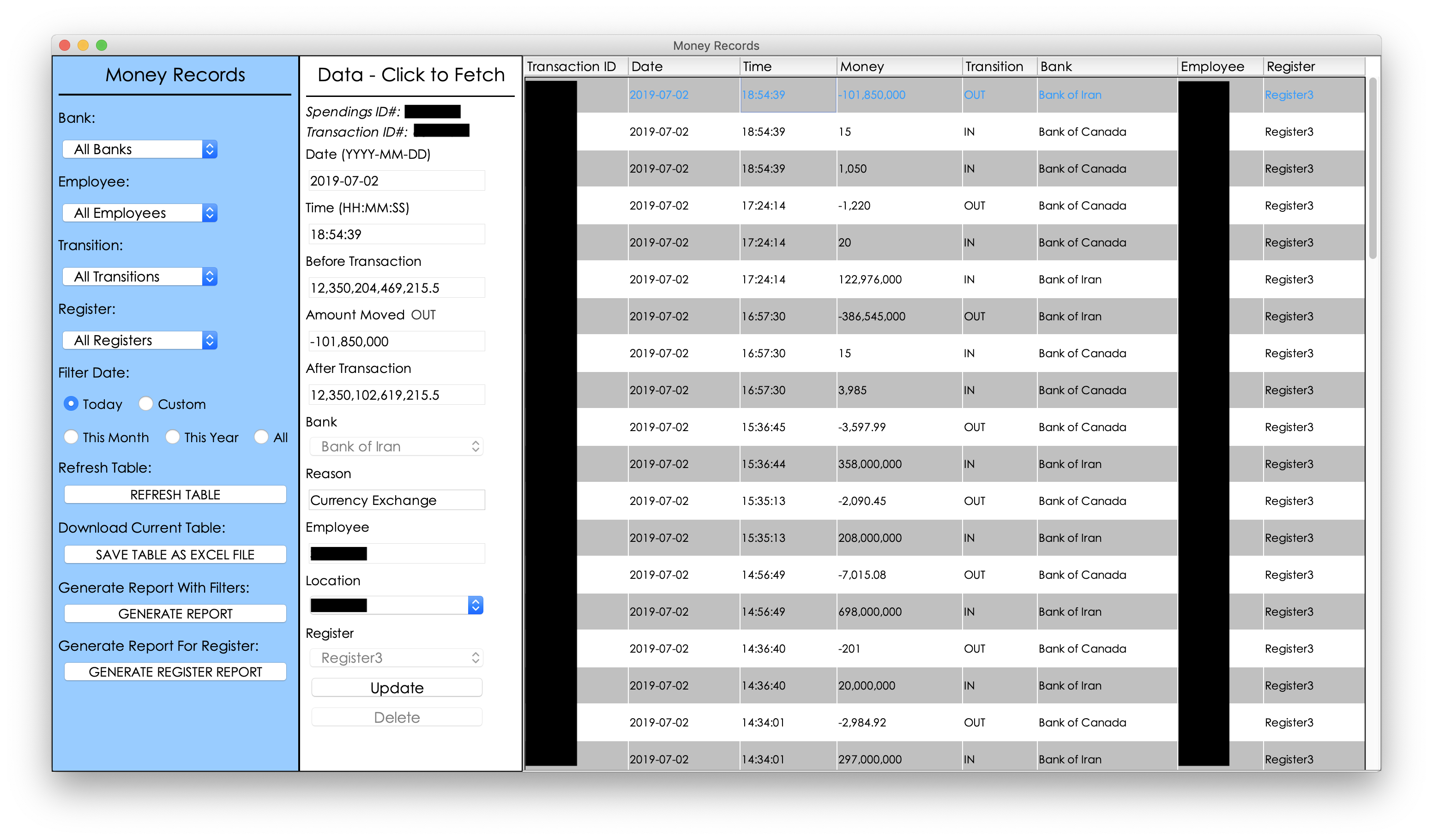1433x840 pixels.
Task: Open the All Transitions filter dropdown
Action: (139, 276)
